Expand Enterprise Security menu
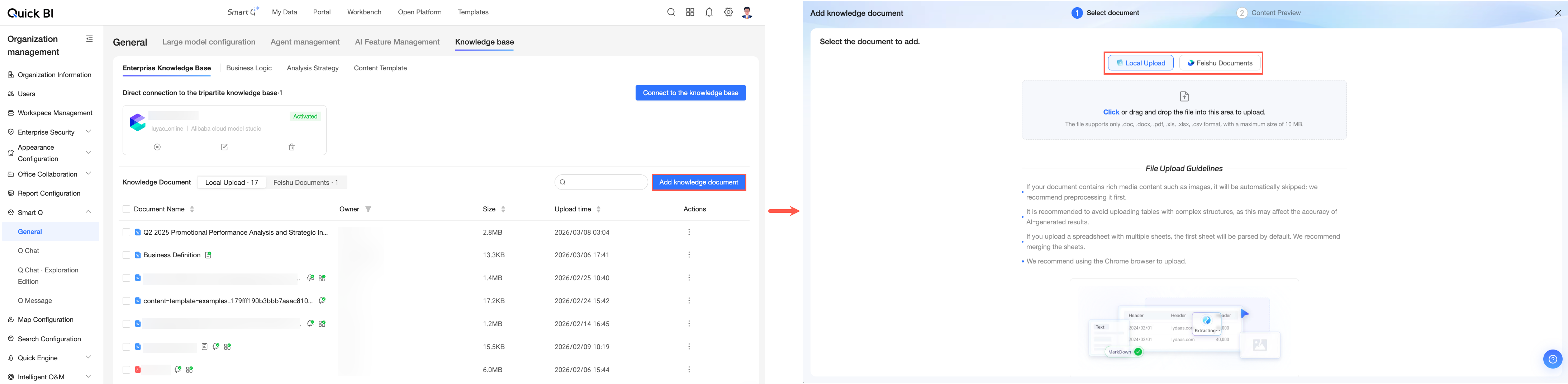 coord(88,132)
